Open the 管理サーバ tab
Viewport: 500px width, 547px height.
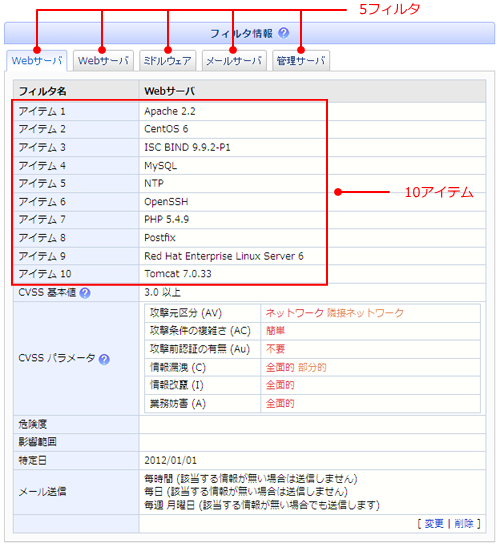tap(301, 61)
